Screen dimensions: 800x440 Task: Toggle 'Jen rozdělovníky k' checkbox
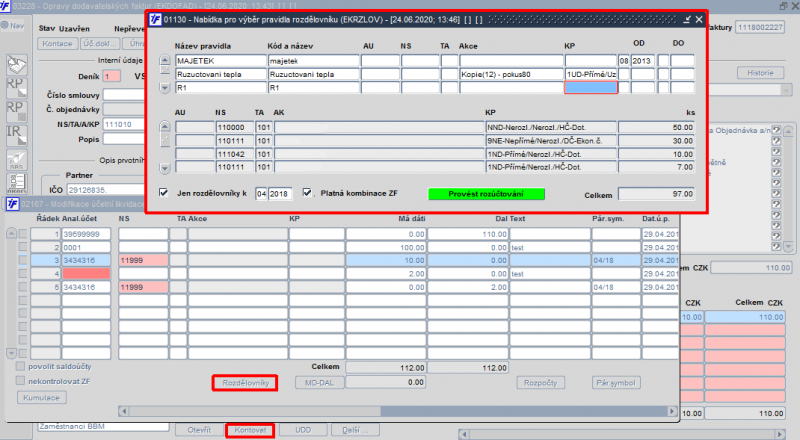coord(165,192)
